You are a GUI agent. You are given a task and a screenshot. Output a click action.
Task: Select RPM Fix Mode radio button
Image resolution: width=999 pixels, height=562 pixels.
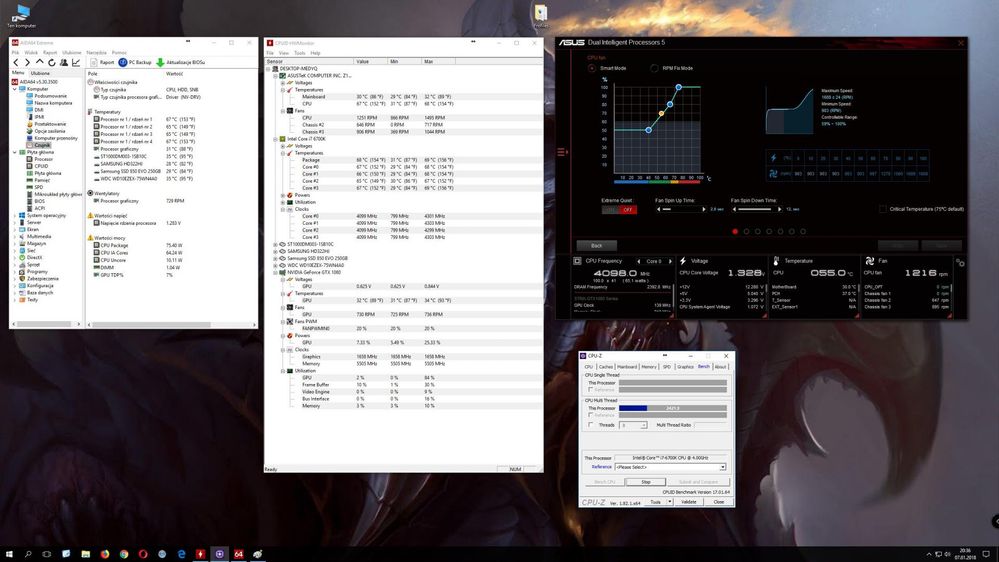(x=654, y=68)
